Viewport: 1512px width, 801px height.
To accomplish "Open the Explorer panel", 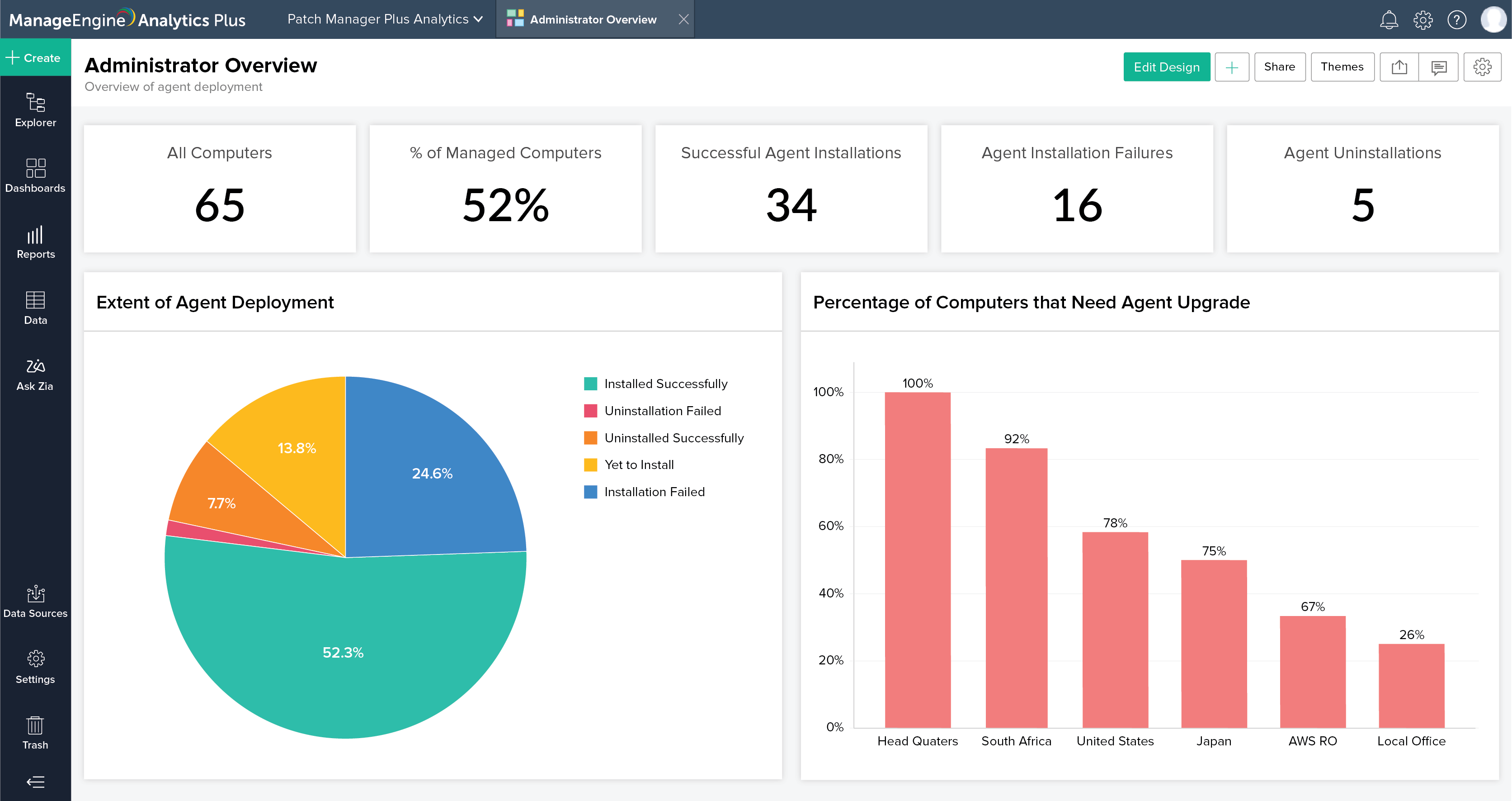I will point(35,110).
